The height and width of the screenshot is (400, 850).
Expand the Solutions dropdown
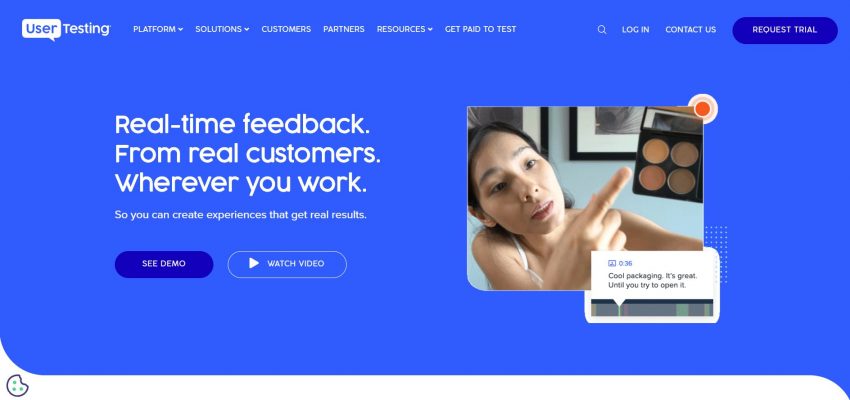click(222, 29)
